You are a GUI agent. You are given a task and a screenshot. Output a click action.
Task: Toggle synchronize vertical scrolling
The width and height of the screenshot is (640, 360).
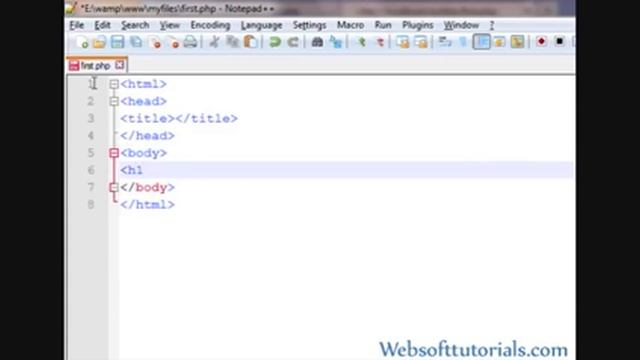coord(402,42)
